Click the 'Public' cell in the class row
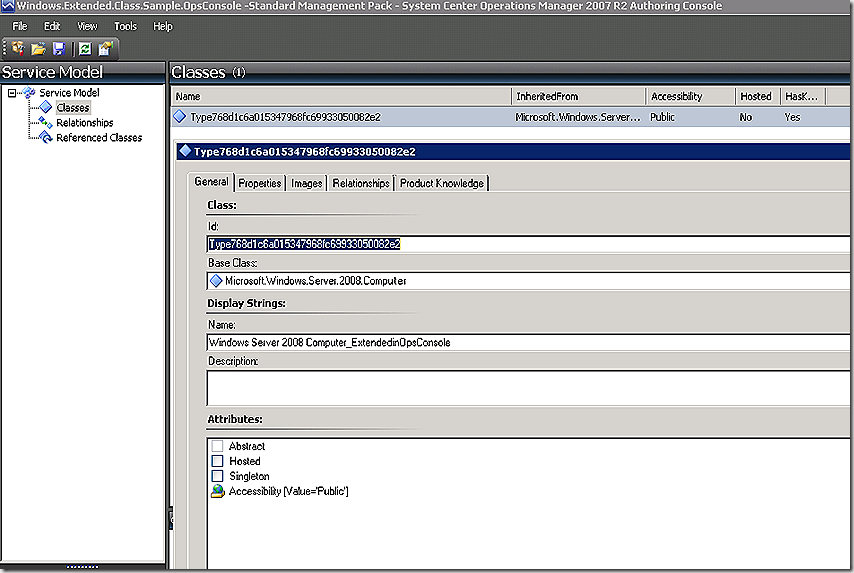The image size is (854, 573). tap(662, 117)
